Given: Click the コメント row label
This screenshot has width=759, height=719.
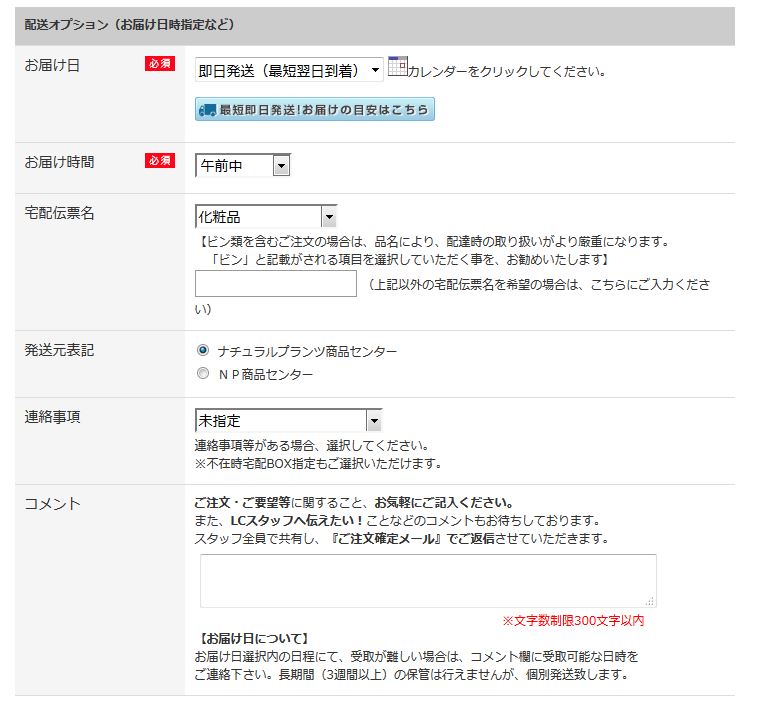Looking at the screenshot, I should coord(52,504).
